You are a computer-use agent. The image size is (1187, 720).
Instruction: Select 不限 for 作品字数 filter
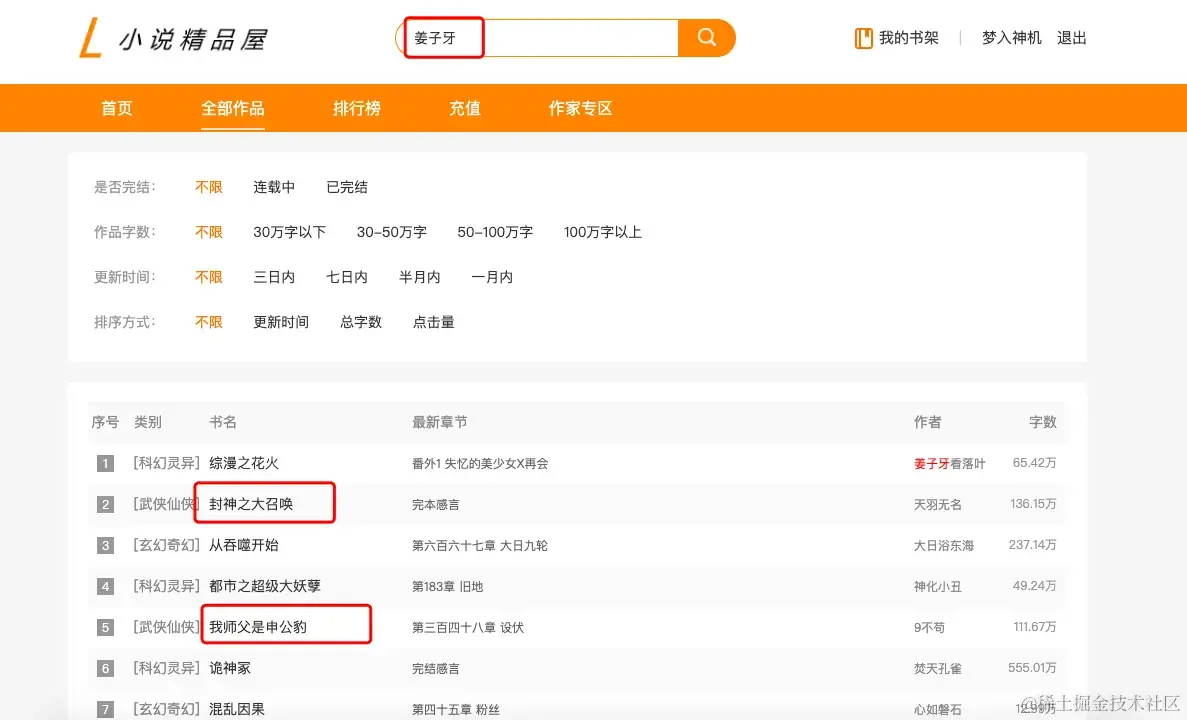[209, 232]
